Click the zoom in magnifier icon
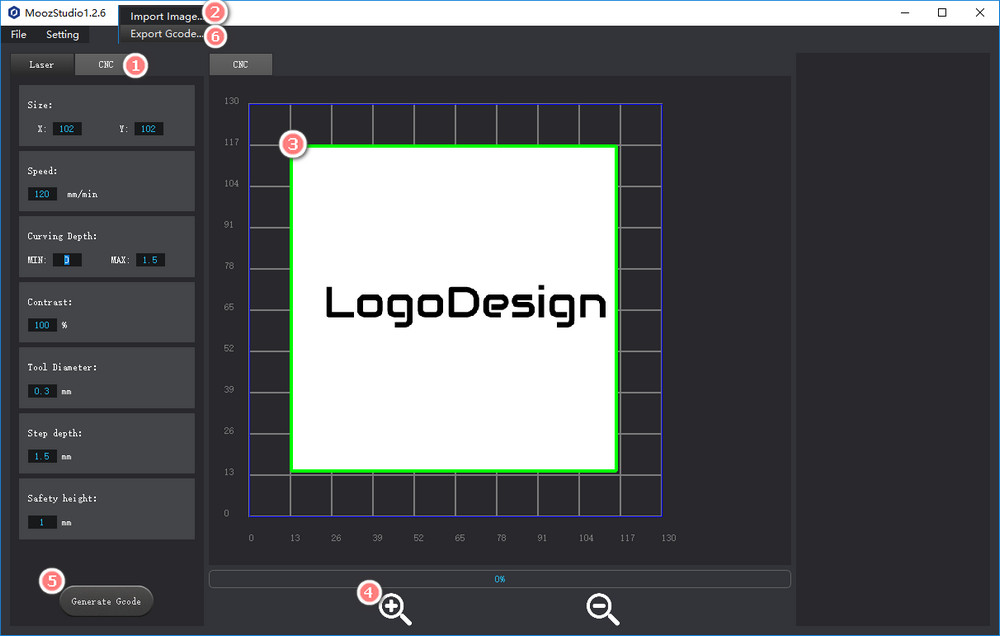This screenshot has width=1000, height=636. click(x=396, y=608)
